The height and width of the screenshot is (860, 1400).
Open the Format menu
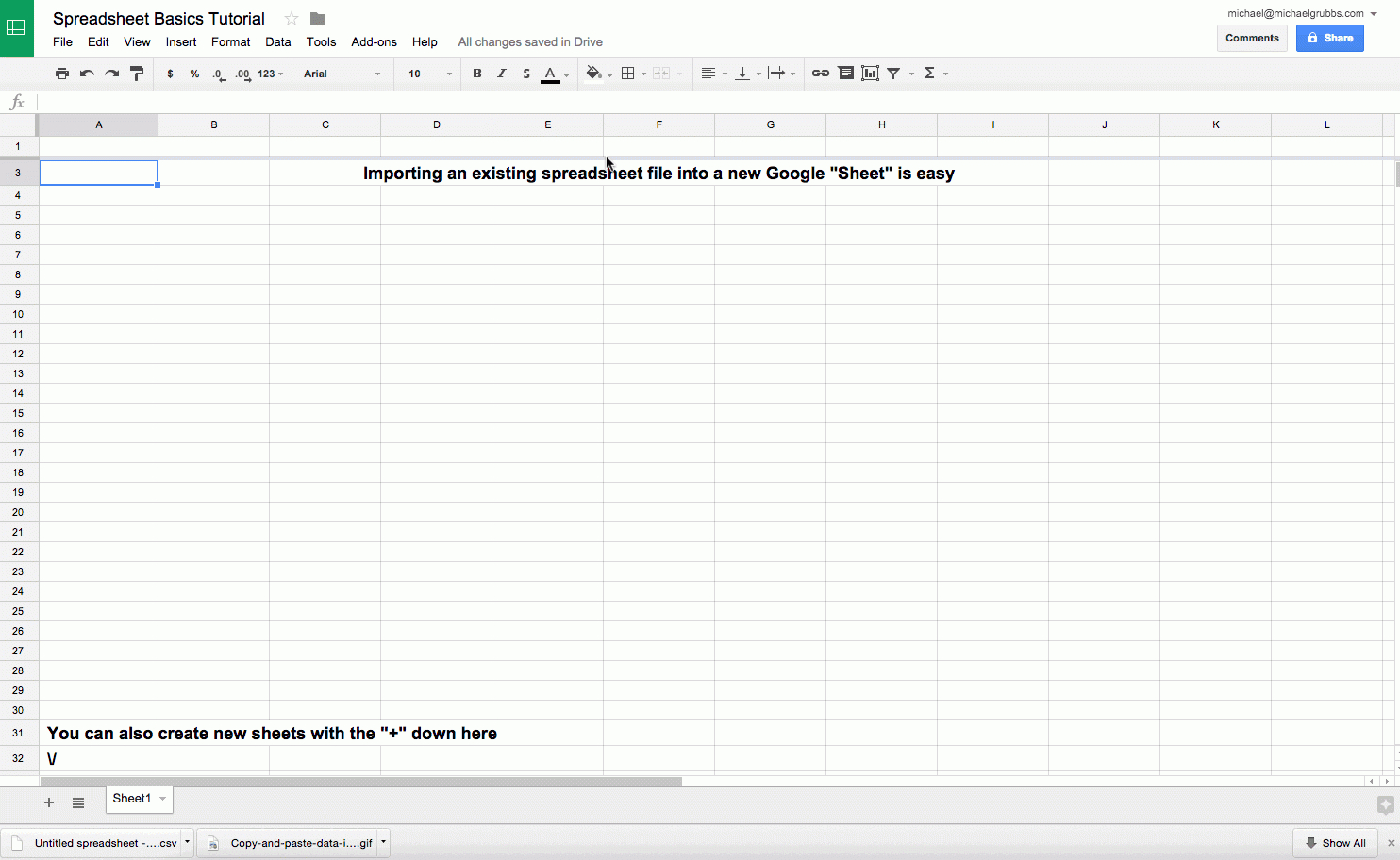(x=230, y=41)
